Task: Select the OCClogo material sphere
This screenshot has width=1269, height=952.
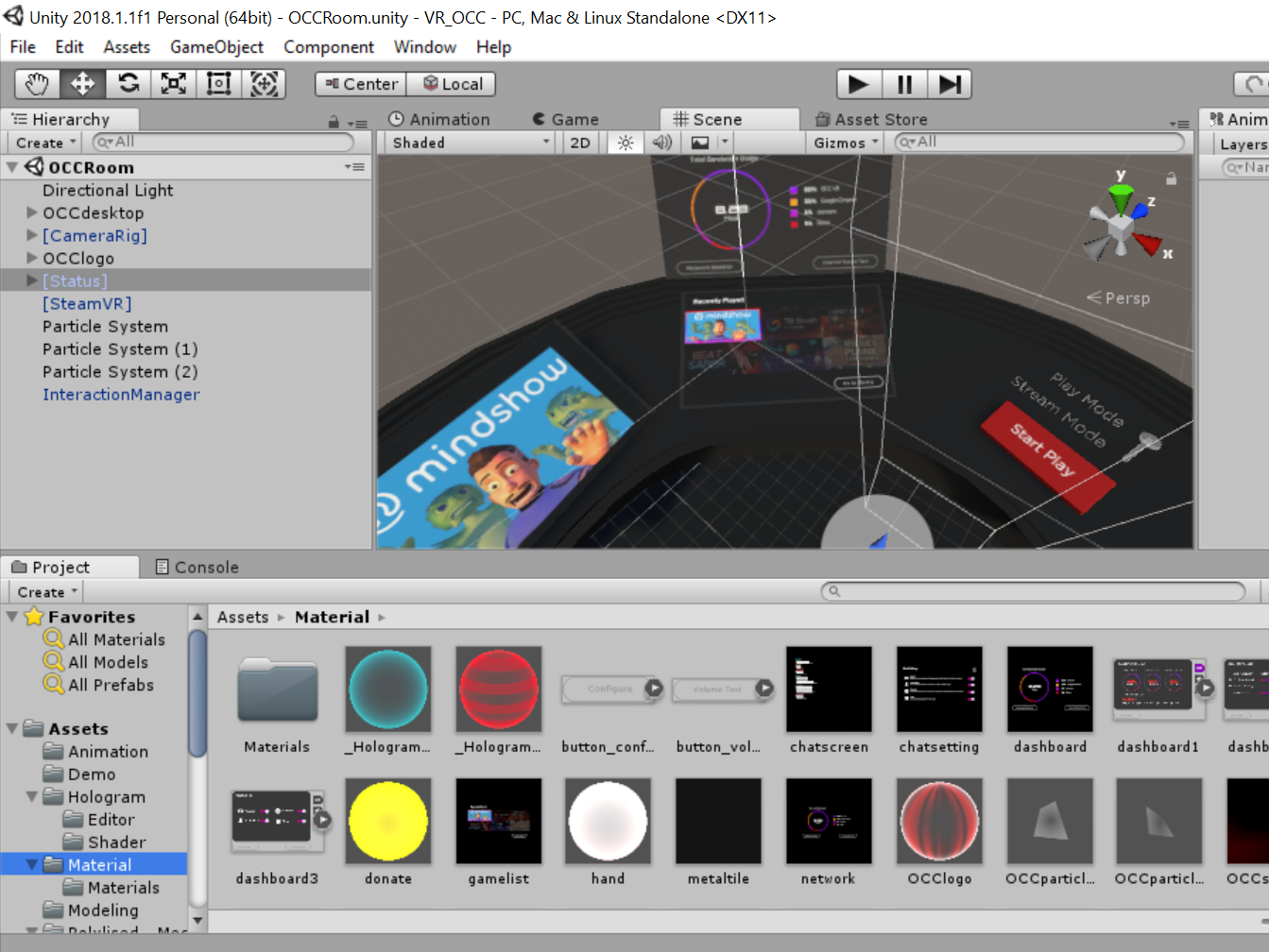Action: pos(939,821)
